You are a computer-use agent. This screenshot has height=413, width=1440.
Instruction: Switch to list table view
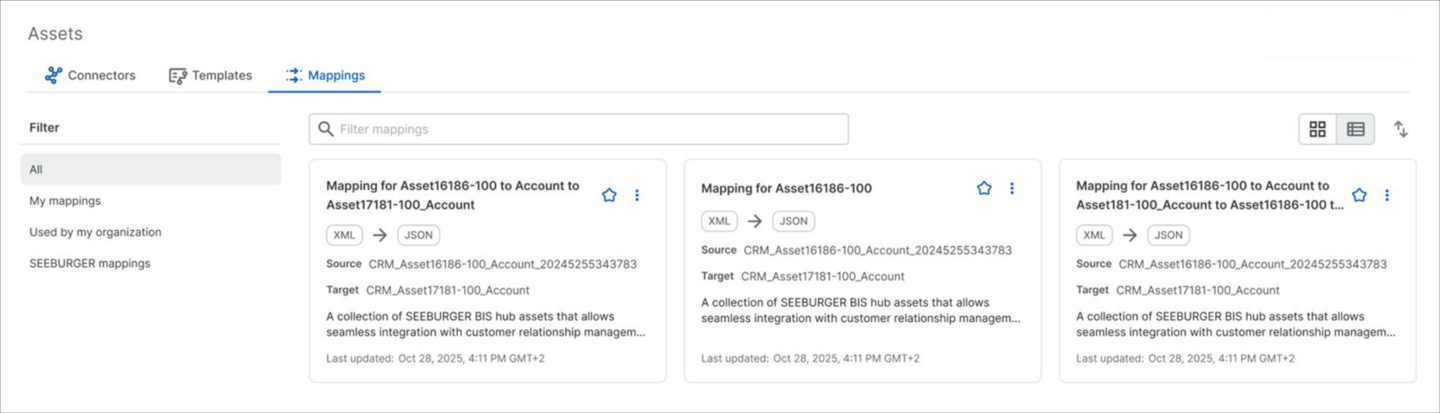click(1356, 129)
